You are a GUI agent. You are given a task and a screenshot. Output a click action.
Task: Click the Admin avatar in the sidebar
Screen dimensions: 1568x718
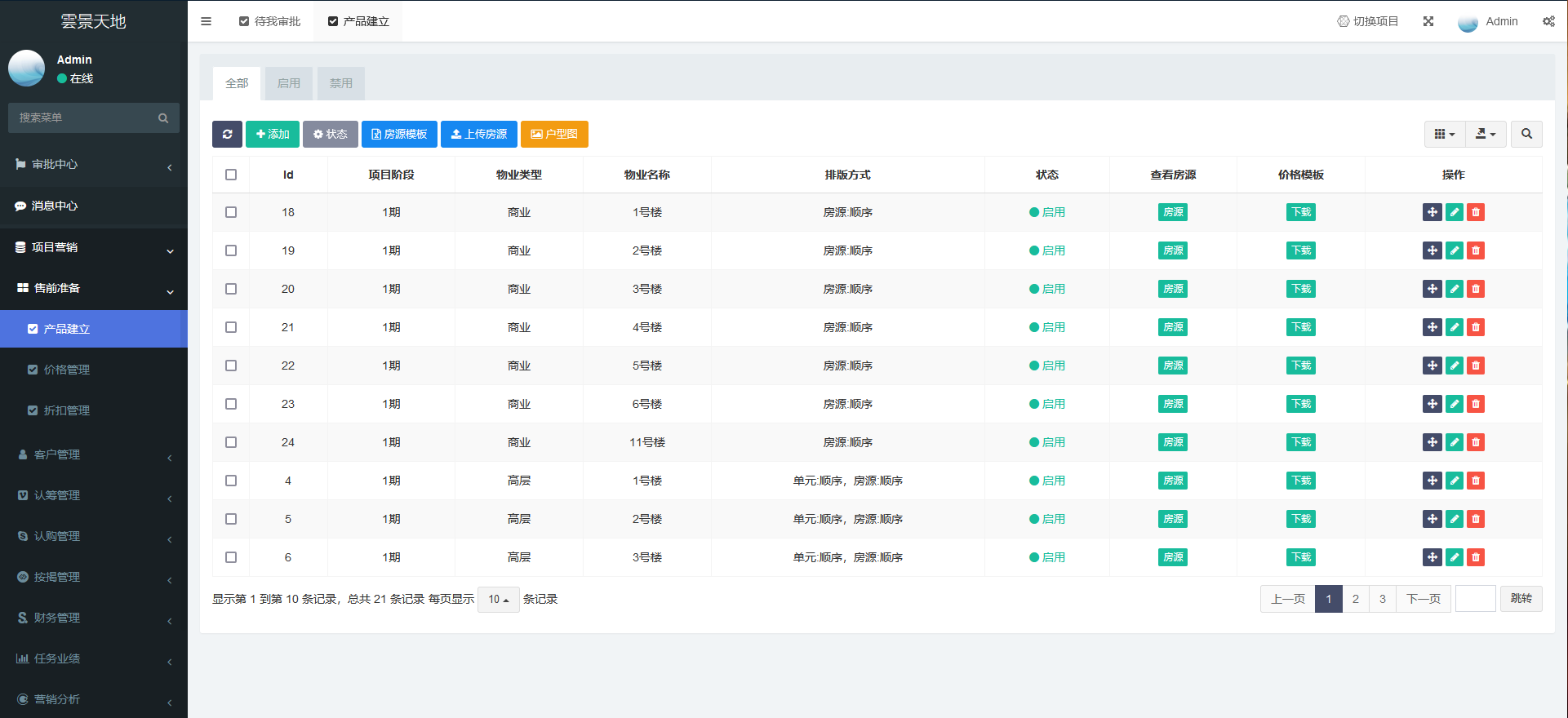click(x=26, y=69)
